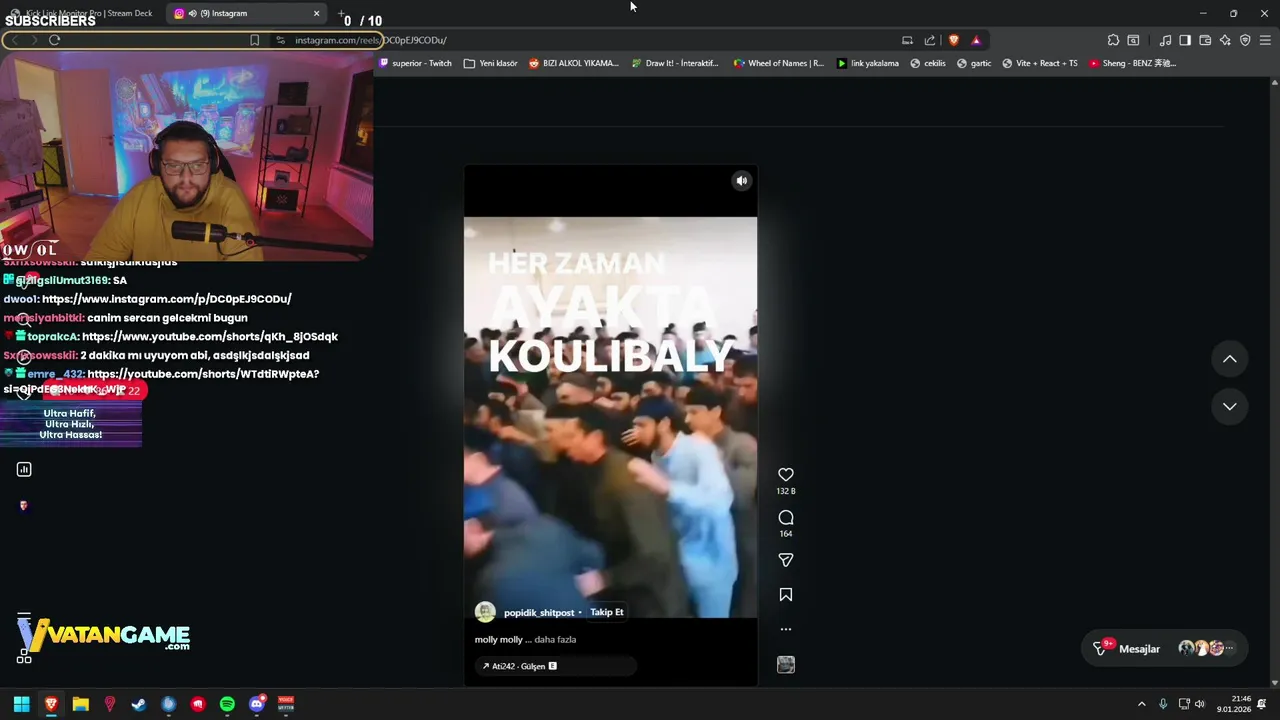The image size is (1280, 720).
Task: Open volume control in system tray
Action: tap(1200, 704)
